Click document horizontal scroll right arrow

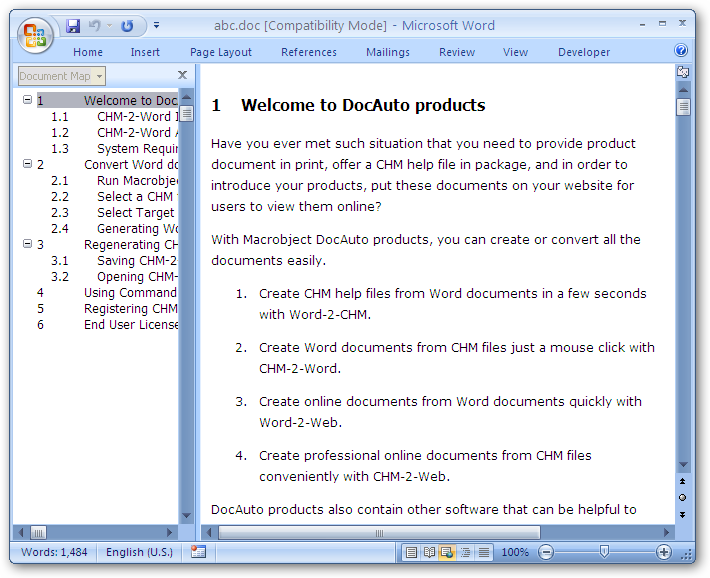[x=667, y=533]
